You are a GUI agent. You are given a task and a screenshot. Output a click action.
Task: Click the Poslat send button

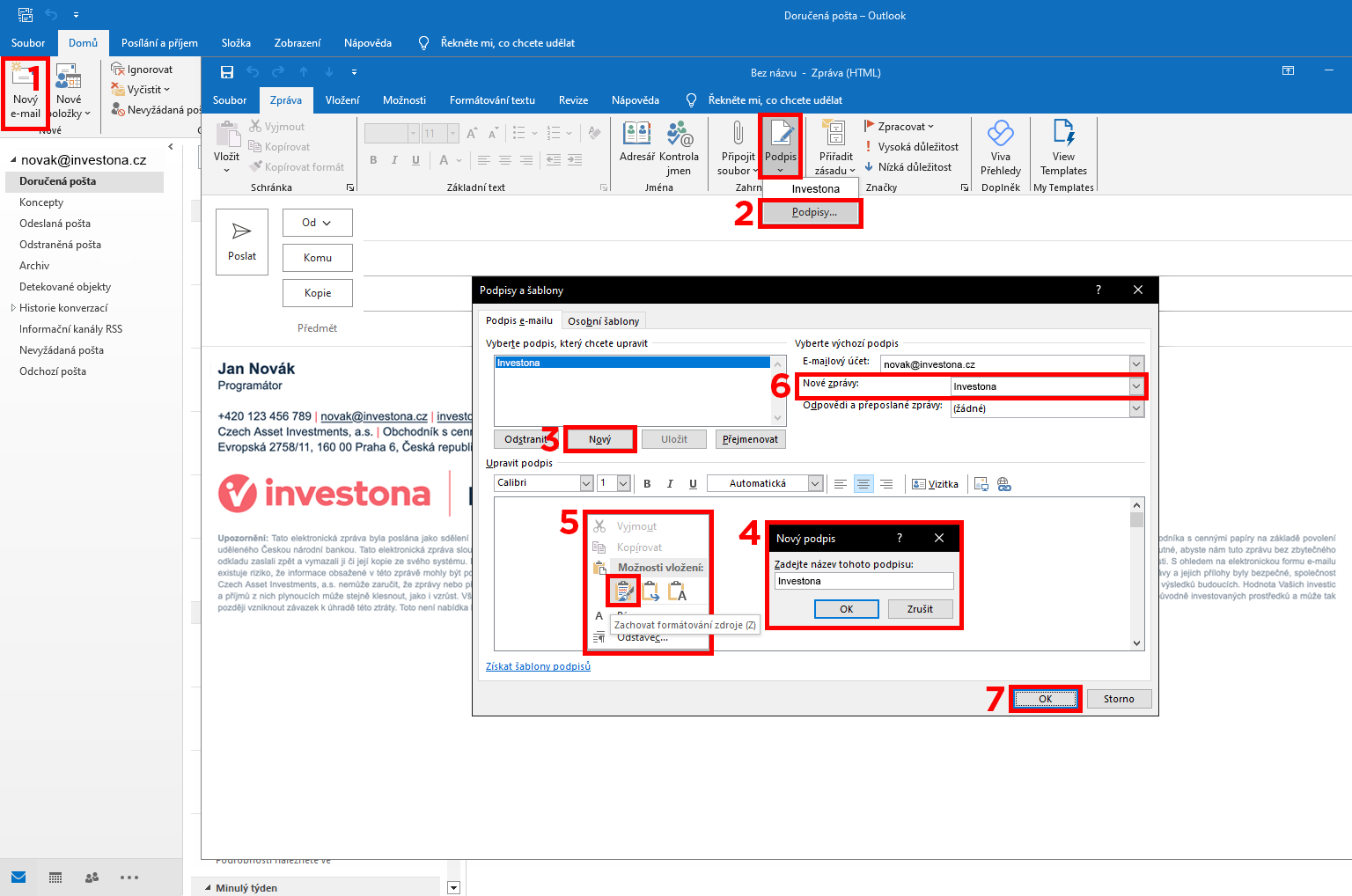tap(242, 241)
